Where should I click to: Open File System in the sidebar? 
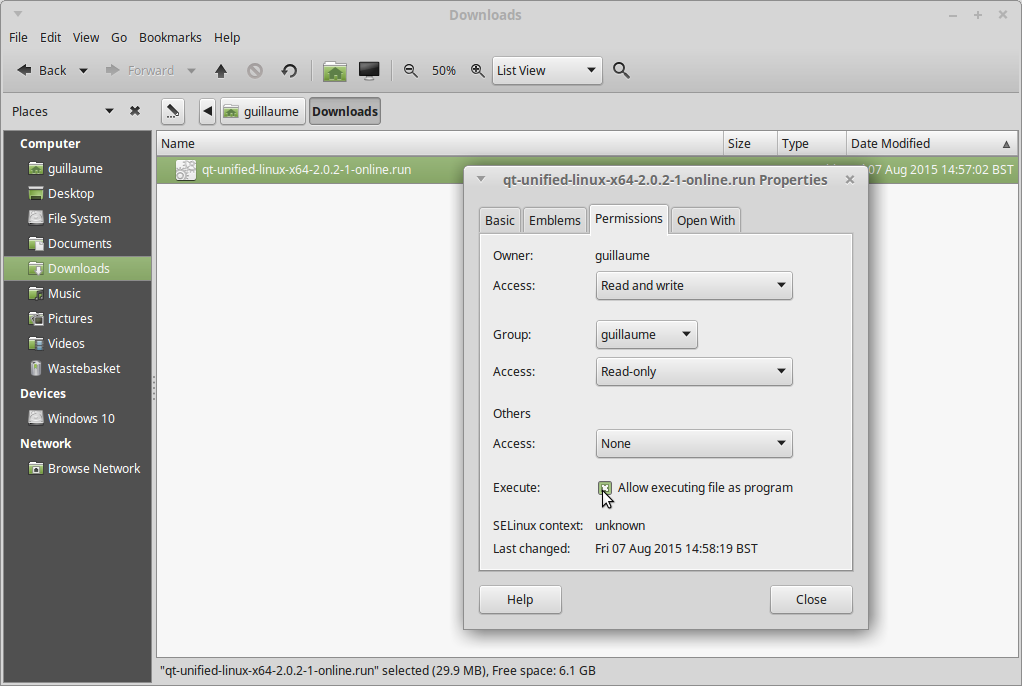(78, 218)
